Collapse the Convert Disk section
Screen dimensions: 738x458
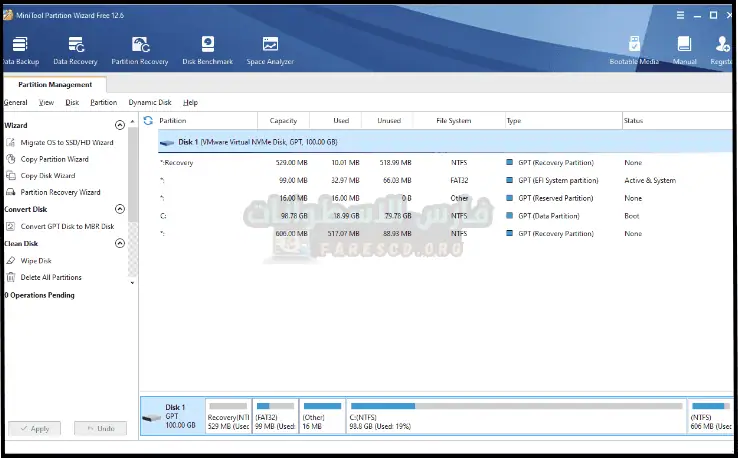click(x=120, y=209)
